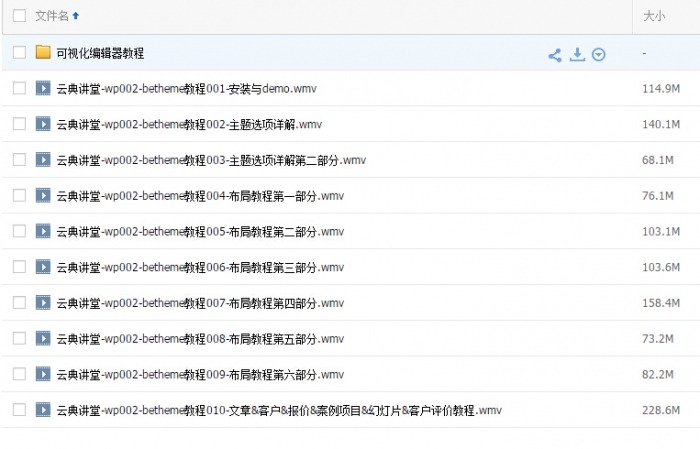Click the blue sort arrow next to 文件名

click(x=76, y=16)
